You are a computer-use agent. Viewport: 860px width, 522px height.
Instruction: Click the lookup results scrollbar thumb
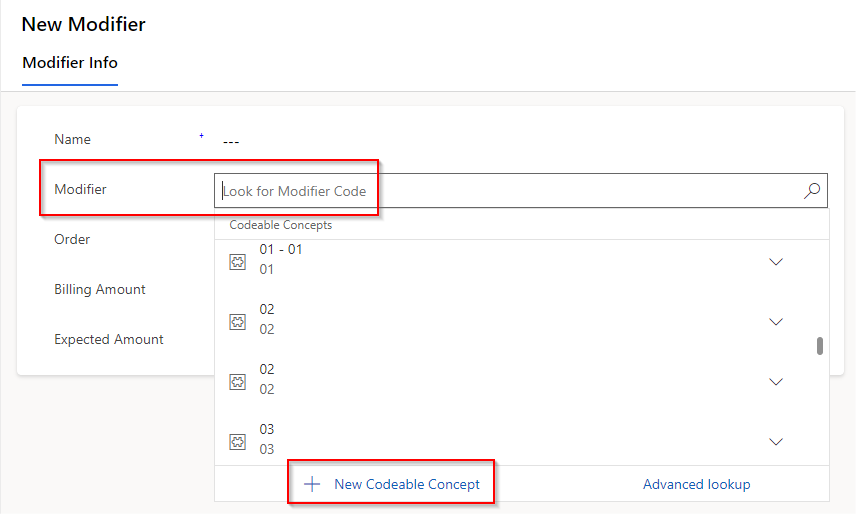(820, 346)
